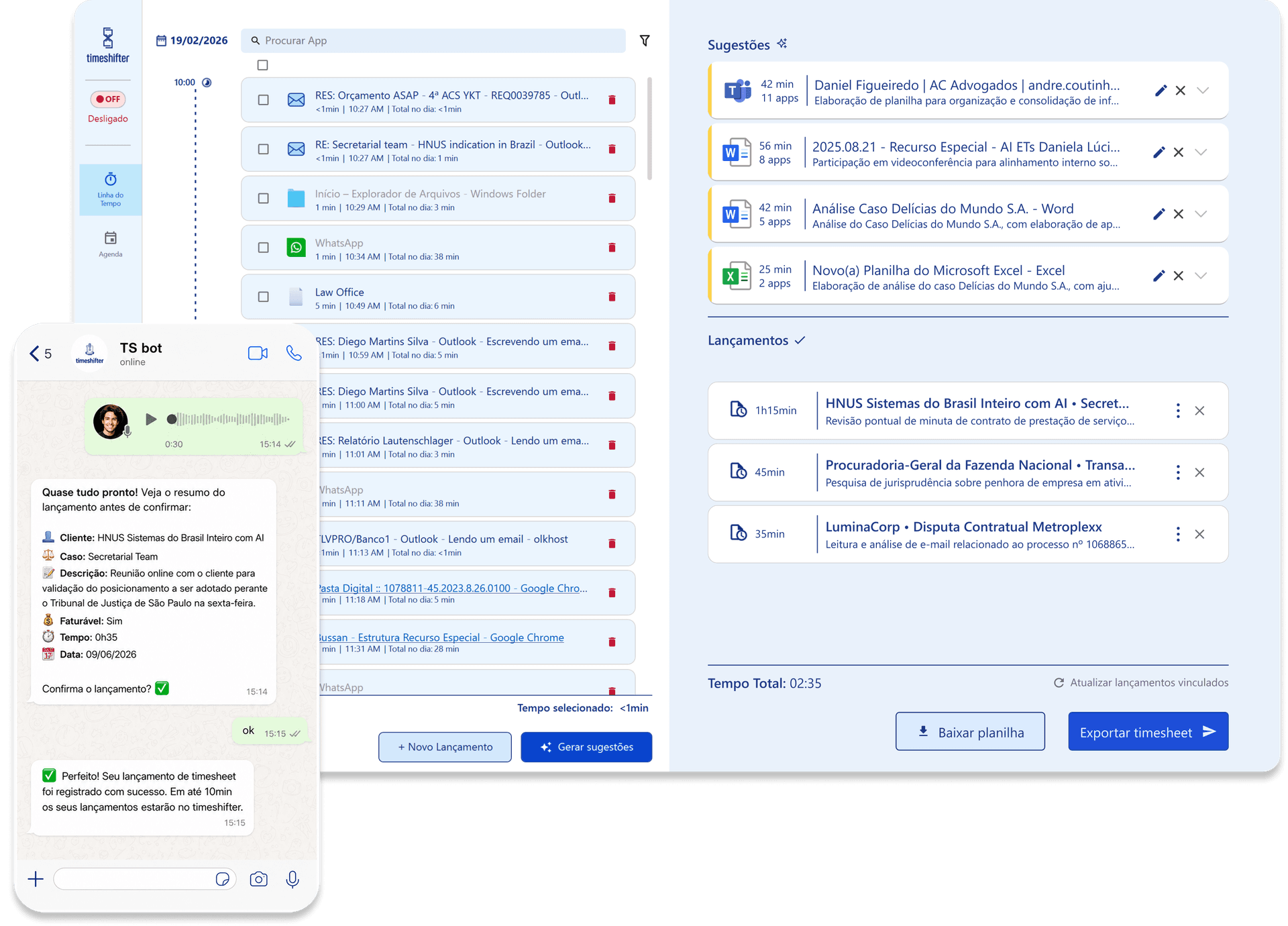The height and width of the screenshot is (926, 1288).
Task: Open three-dot menu for LuminaCorp entry
Action: pyautogui.click(x=1178, y=534)
